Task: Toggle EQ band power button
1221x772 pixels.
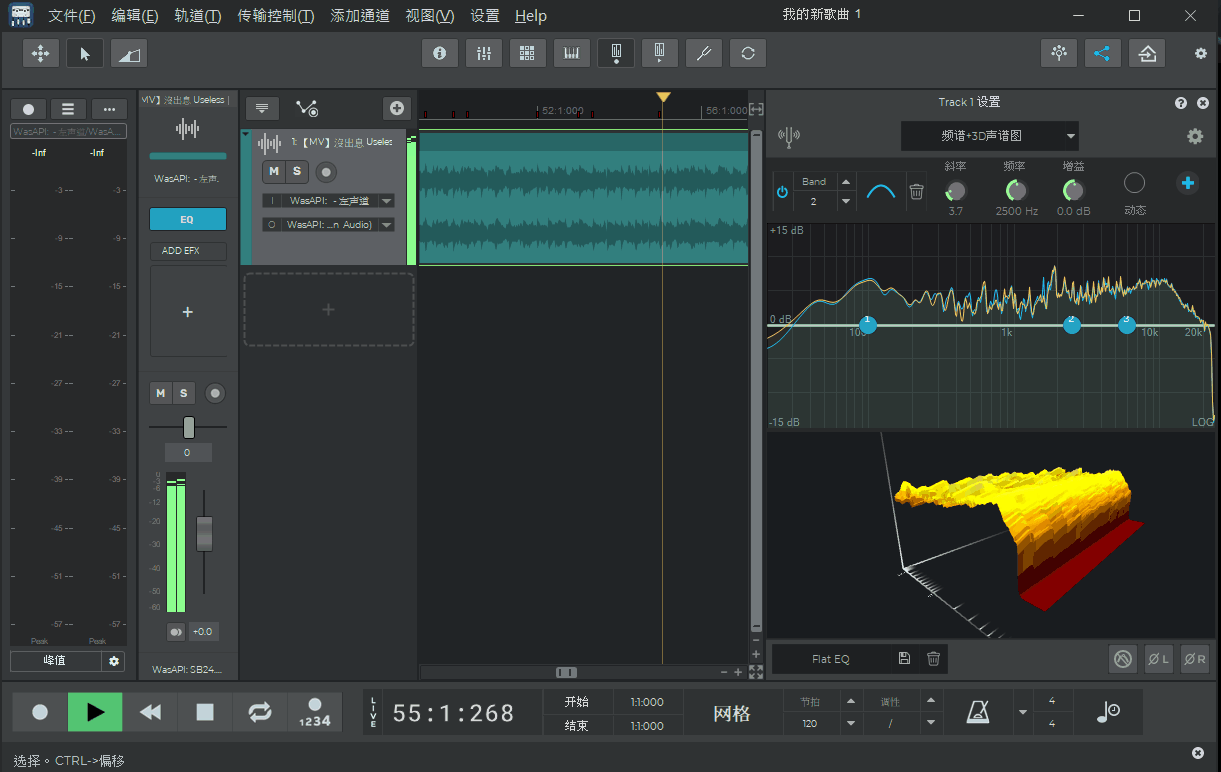Action: click(x=782, y=191)
